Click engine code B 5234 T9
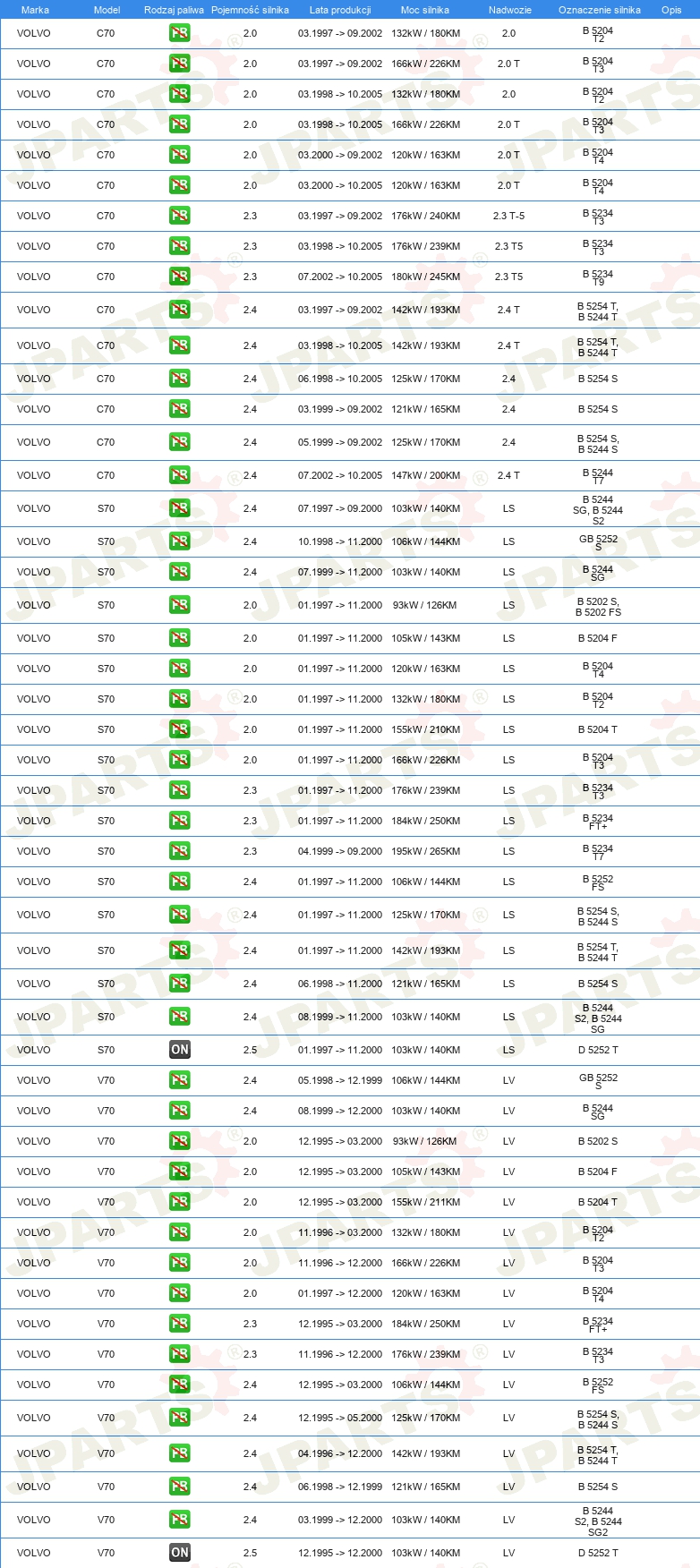Image resolution: width=700 pixels, height=1568 pixels. 598,277
